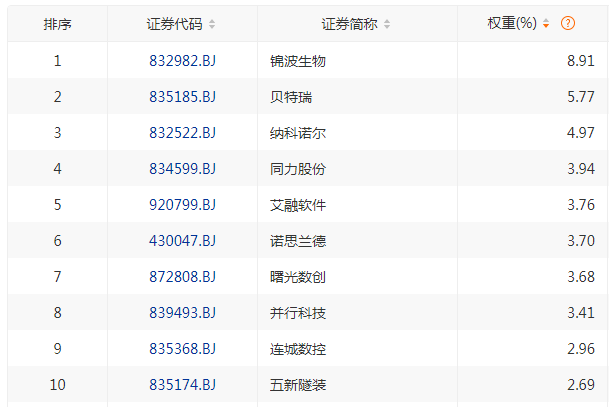The image size is (609, 407).
Task: Open stock code 835185.BJ
Action: 183,97
